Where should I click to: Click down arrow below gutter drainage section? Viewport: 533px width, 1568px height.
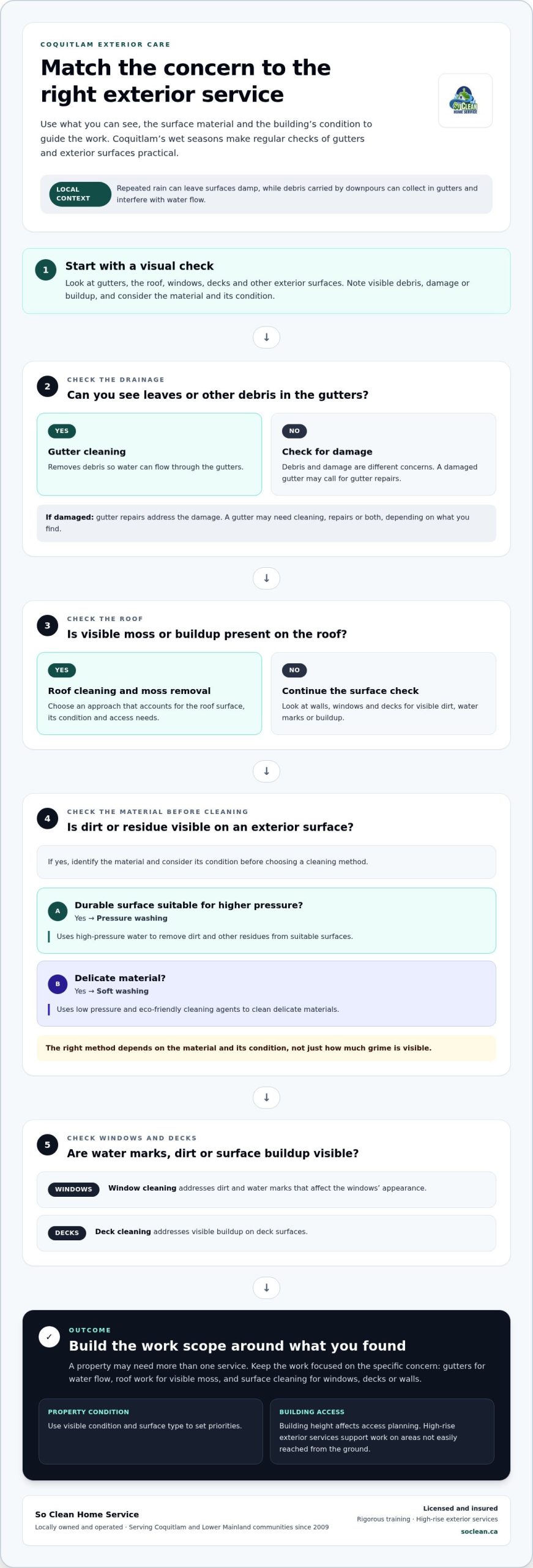tap(266, 578)
